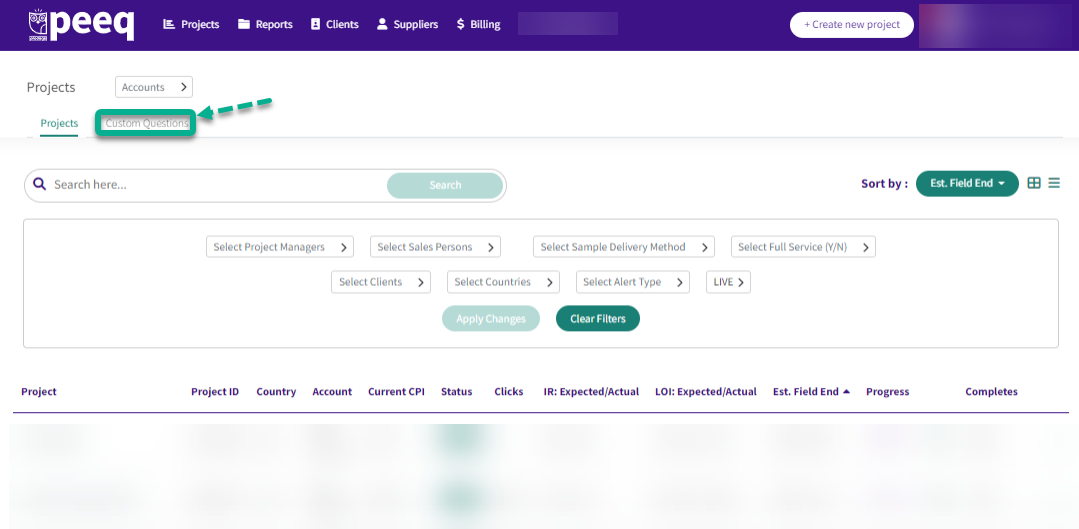Screen dimensions: 1079x529
Task: Switch to list view icon
Action: (x=1054, y=183)
